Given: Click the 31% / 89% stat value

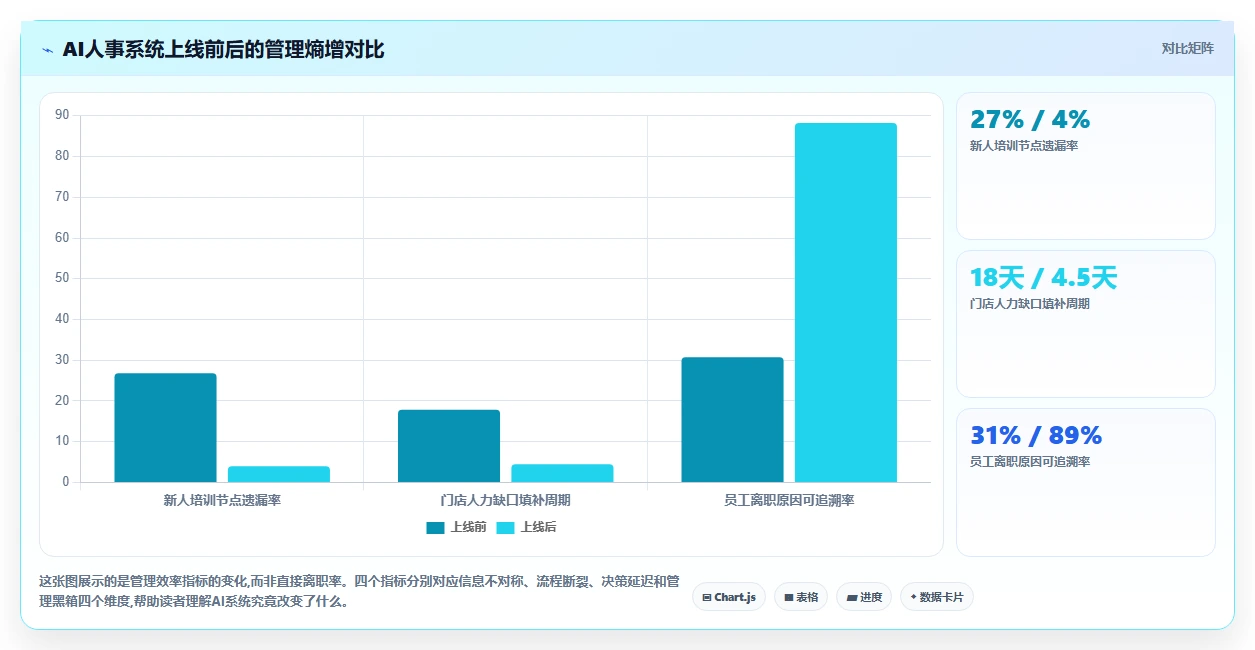Looking at the screenshot, I should point(1036,436).
